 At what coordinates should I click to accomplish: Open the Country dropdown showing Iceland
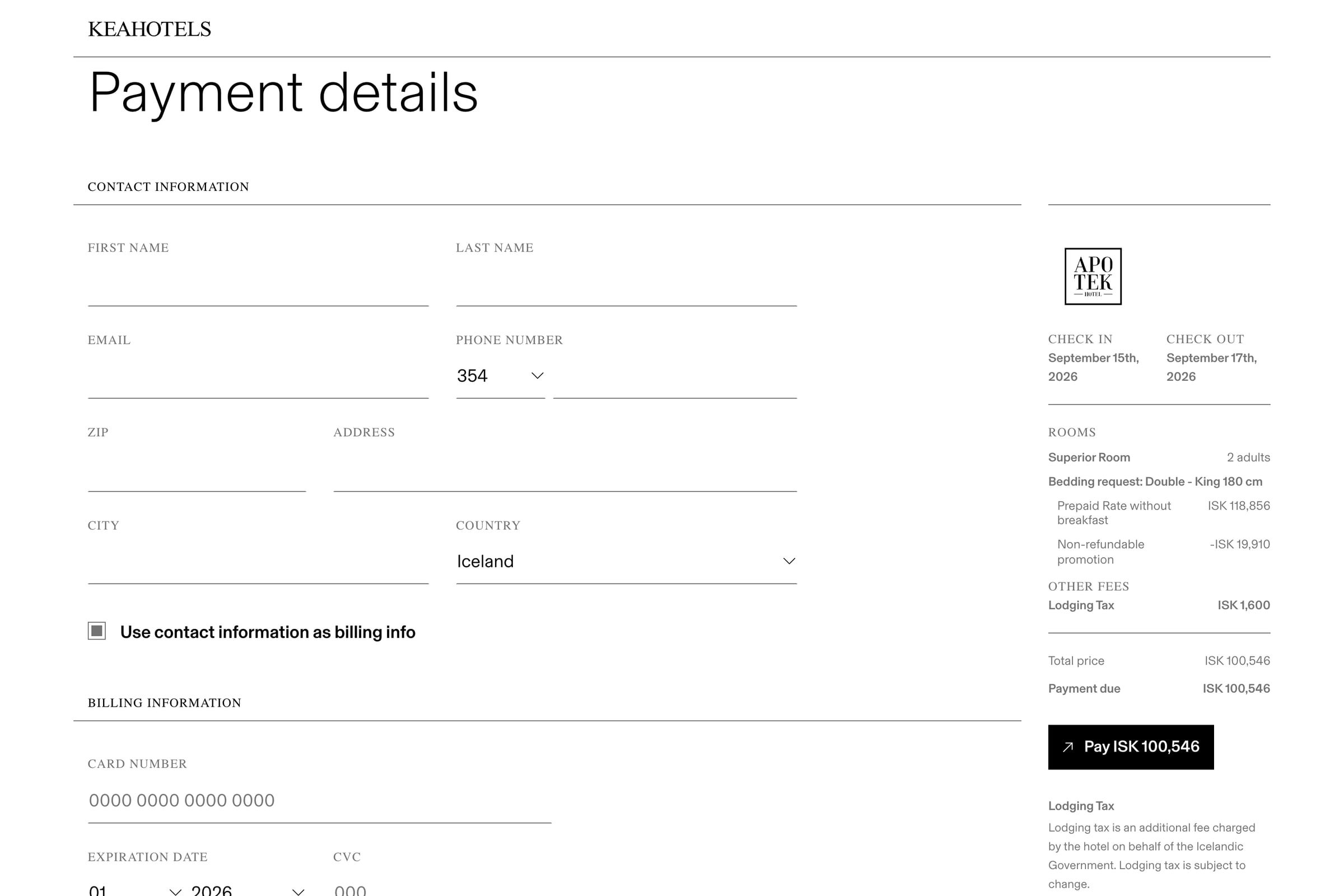tap(626, 562)
